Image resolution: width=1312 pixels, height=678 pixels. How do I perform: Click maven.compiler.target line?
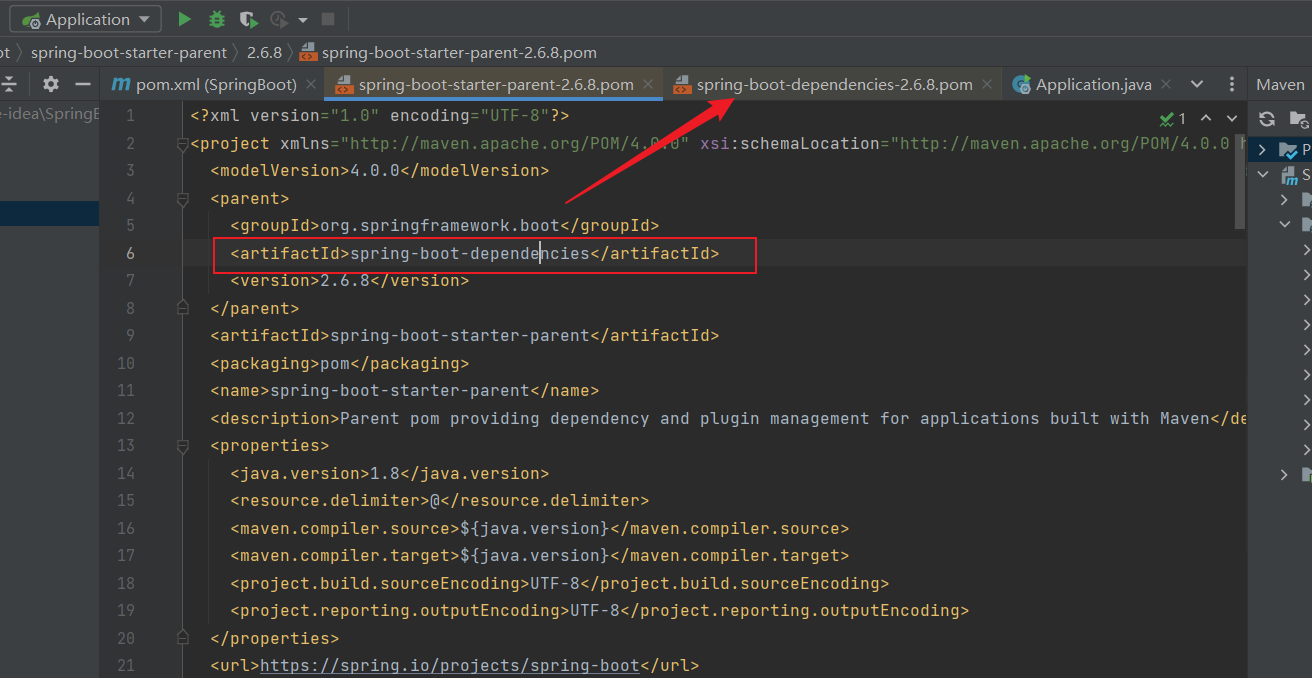coord(539,555)
